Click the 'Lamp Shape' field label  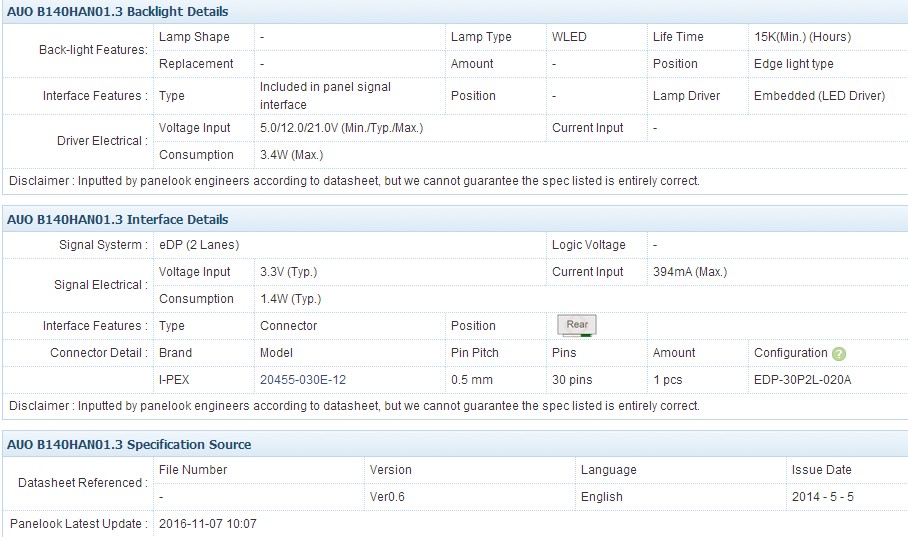coord(194,37)
